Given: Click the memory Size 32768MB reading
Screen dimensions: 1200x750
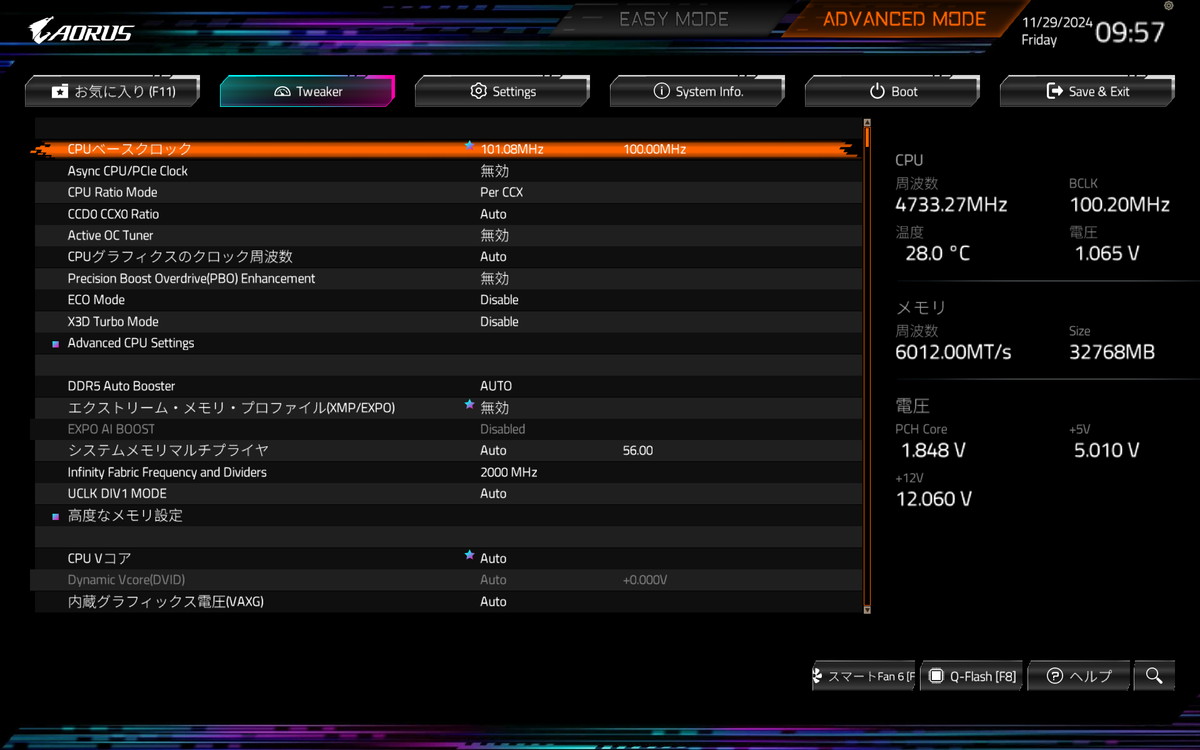Looking at the screenshot, I should (x=1112, y=352).
